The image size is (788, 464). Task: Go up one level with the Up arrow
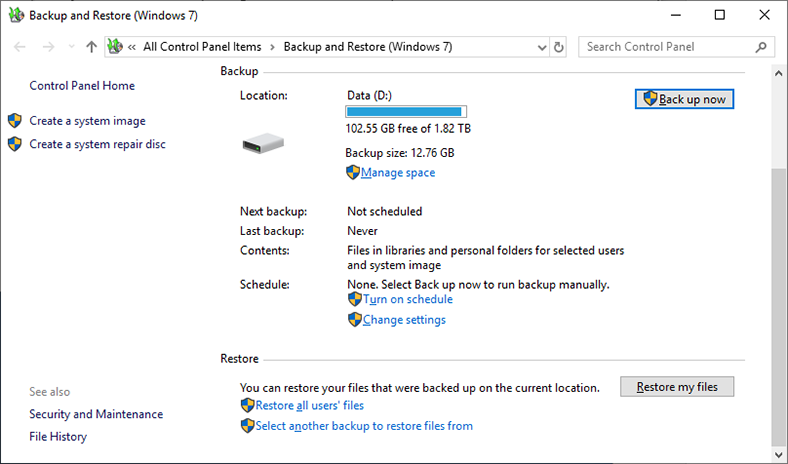pyautogui.click(x=91, y=47)
